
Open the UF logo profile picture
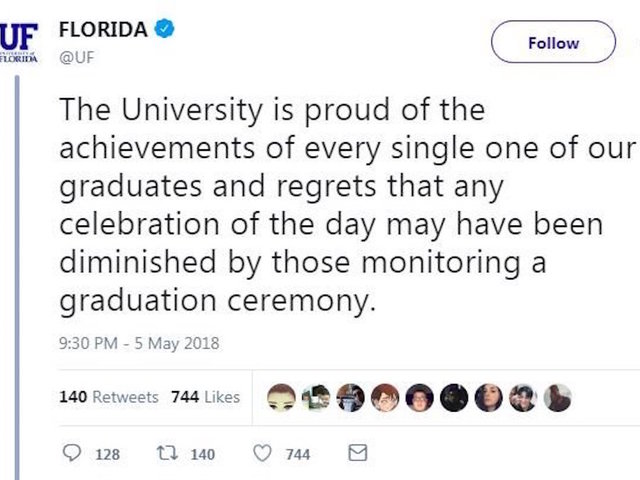(x=19, y=41)
